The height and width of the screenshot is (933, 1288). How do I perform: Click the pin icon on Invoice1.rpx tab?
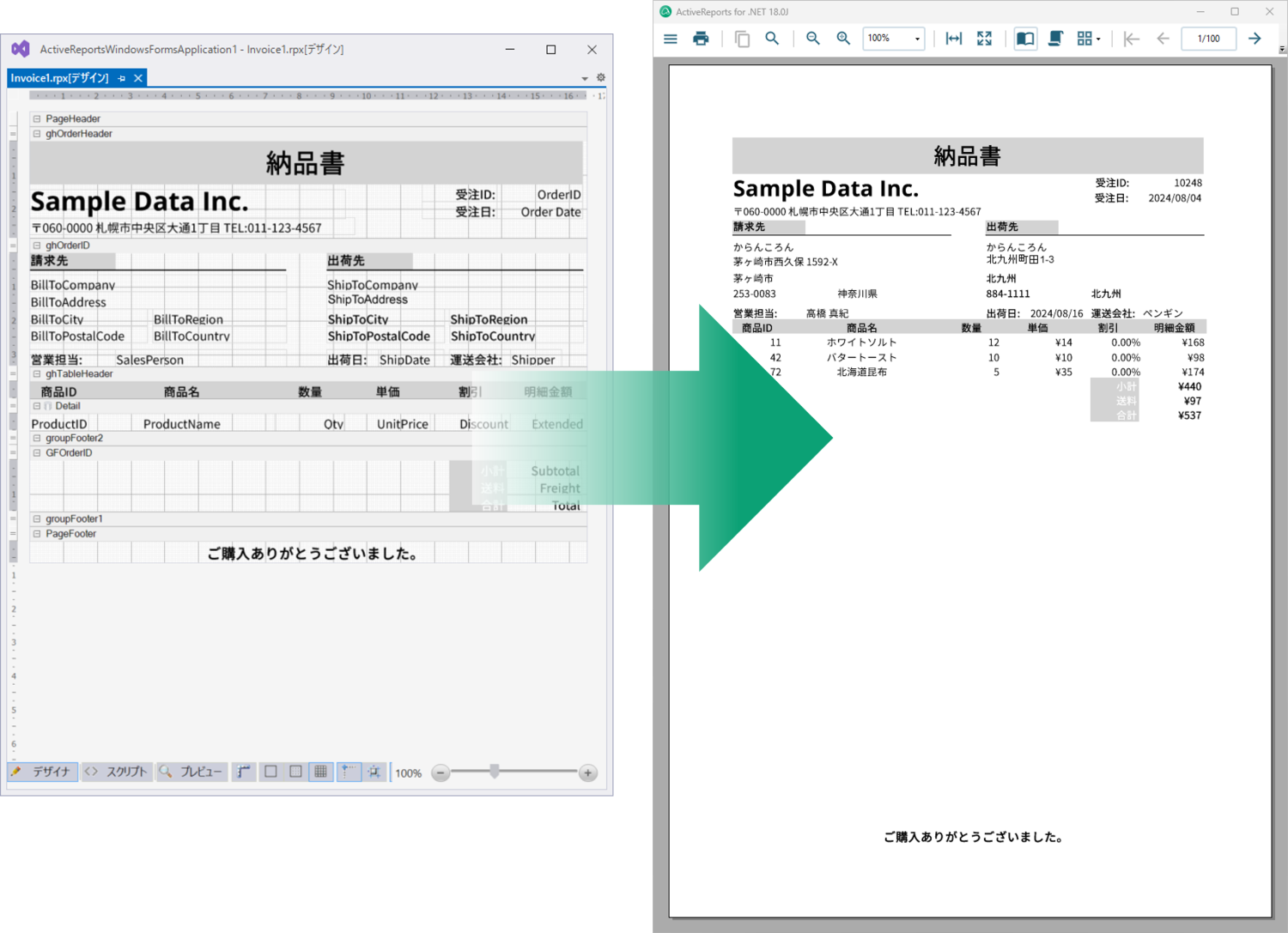point(122,78)
